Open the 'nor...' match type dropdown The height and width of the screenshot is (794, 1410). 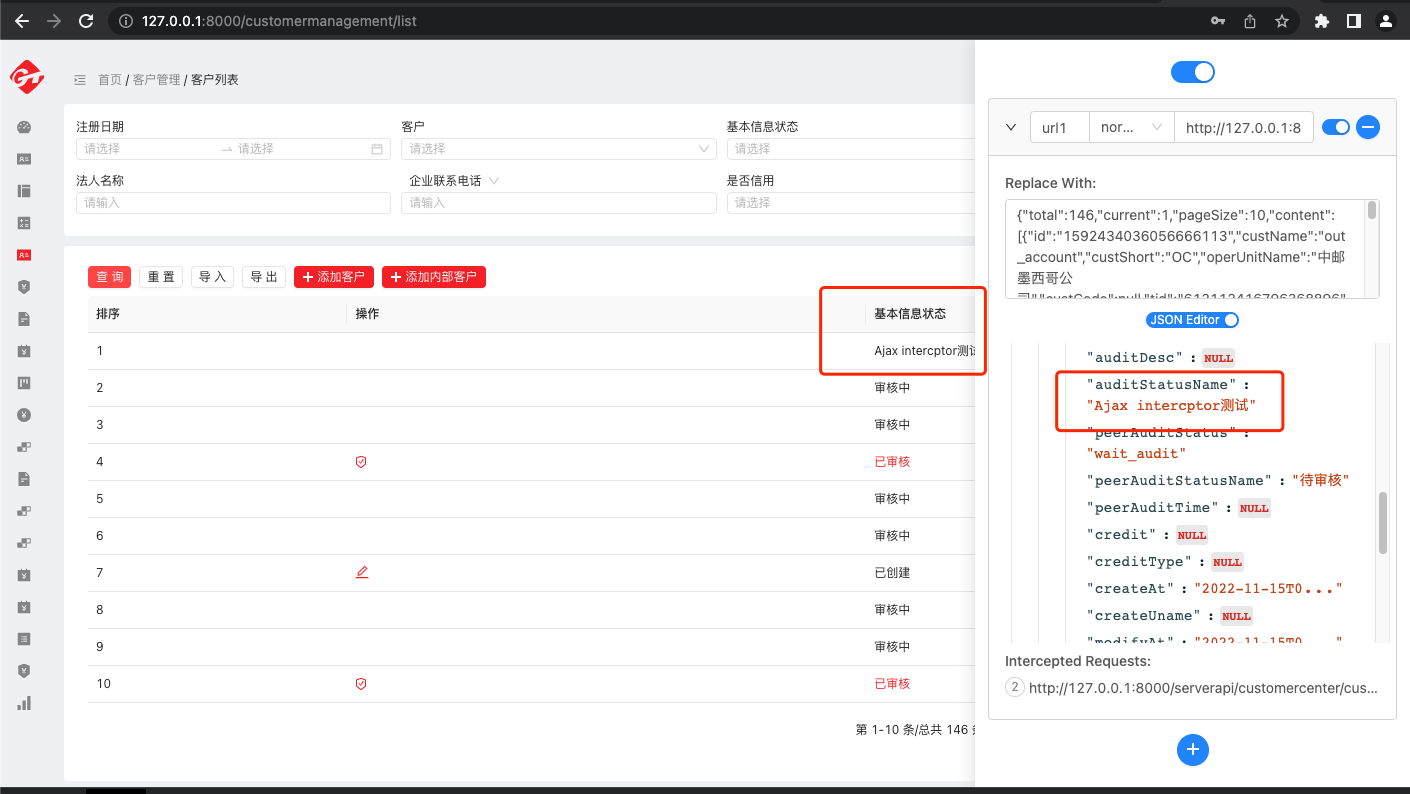click(1131, 127)
